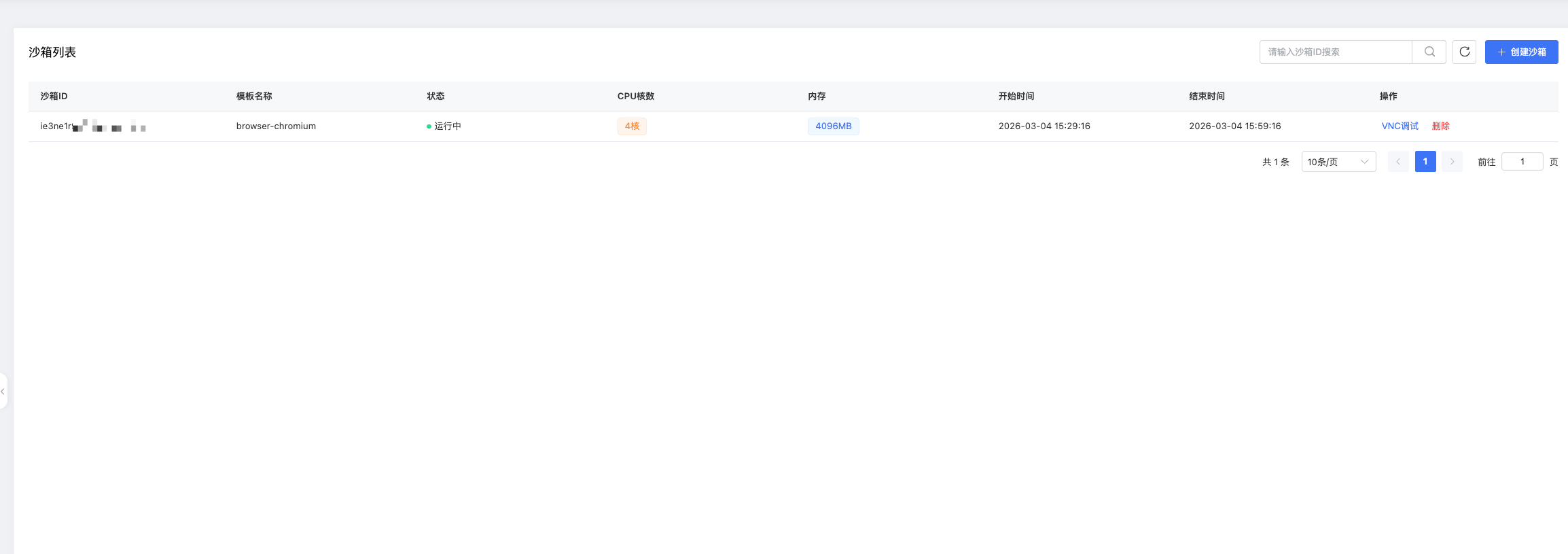
Task: Click the 4核 CPU tag
Action: pyautogui.click(x=632, y=126)
